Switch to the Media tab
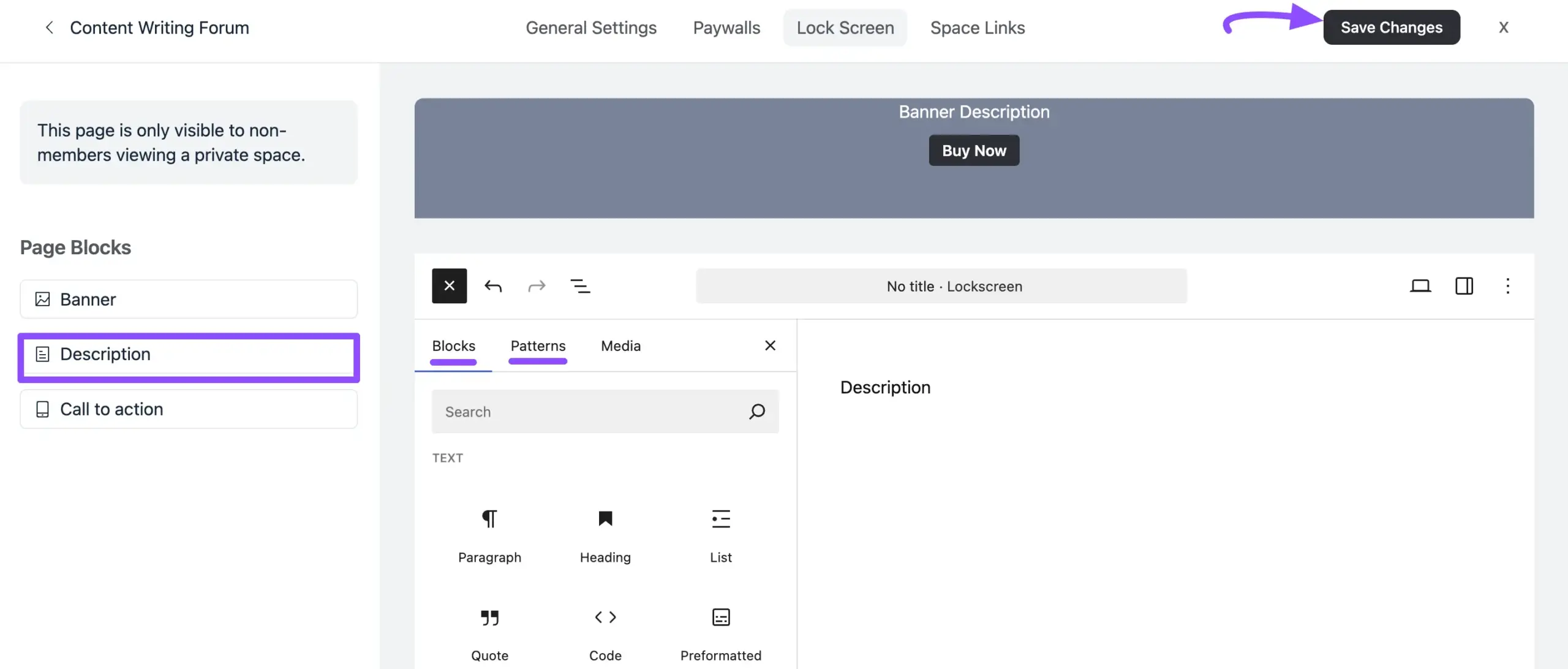Image resolution: width=1568 pixels, height=669 pixels. pyautogui.click(x=620, y=346)
